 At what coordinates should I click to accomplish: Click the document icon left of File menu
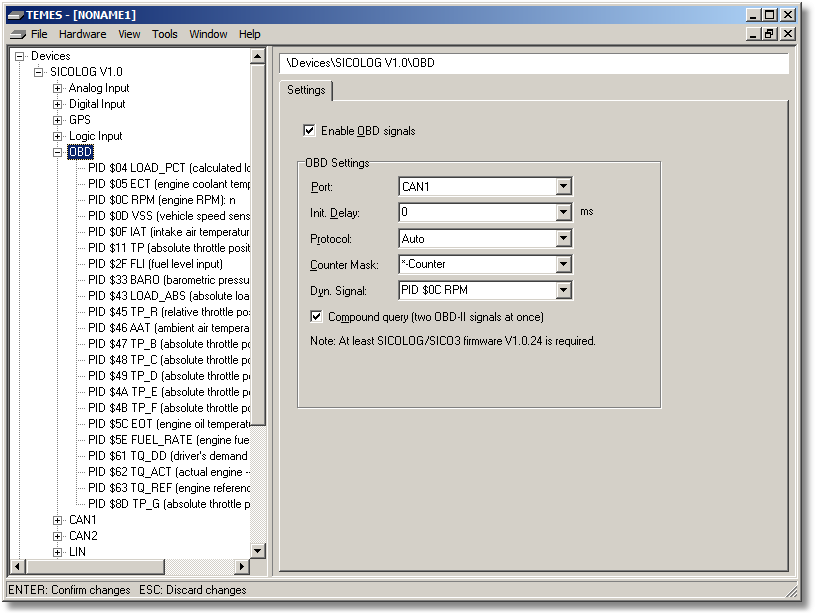pos(18,34)
